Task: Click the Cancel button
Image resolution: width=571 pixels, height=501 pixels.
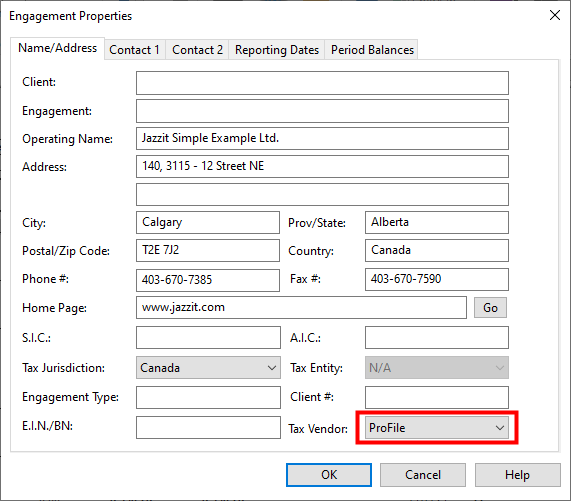Action: click(423, 475)
